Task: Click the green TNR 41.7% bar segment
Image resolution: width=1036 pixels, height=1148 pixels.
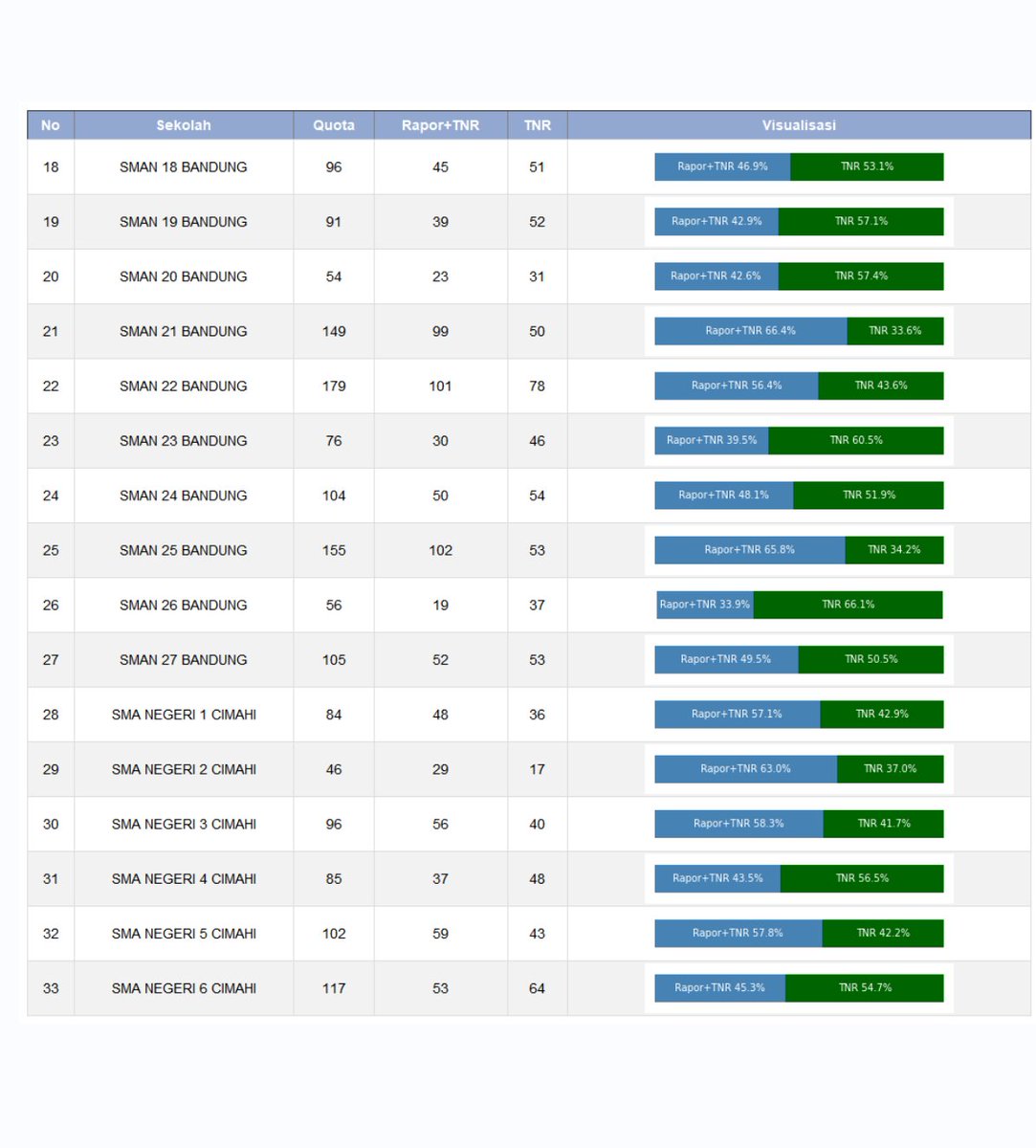Action: point(883,824)
